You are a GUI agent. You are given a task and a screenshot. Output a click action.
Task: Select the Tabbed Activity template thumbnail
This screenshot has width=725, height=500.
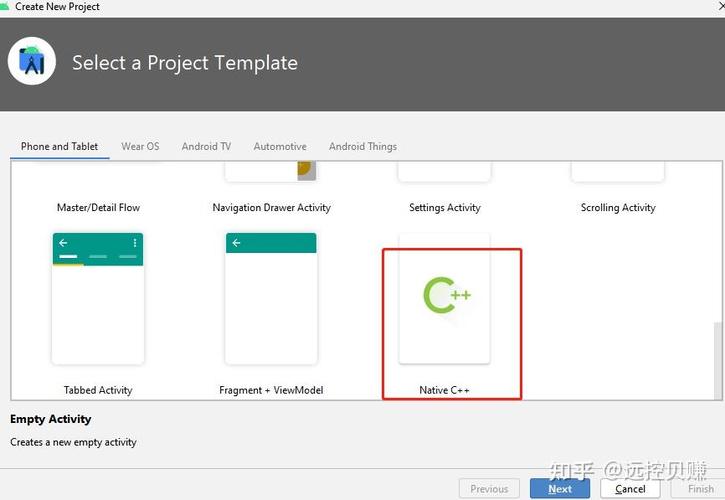98,298
